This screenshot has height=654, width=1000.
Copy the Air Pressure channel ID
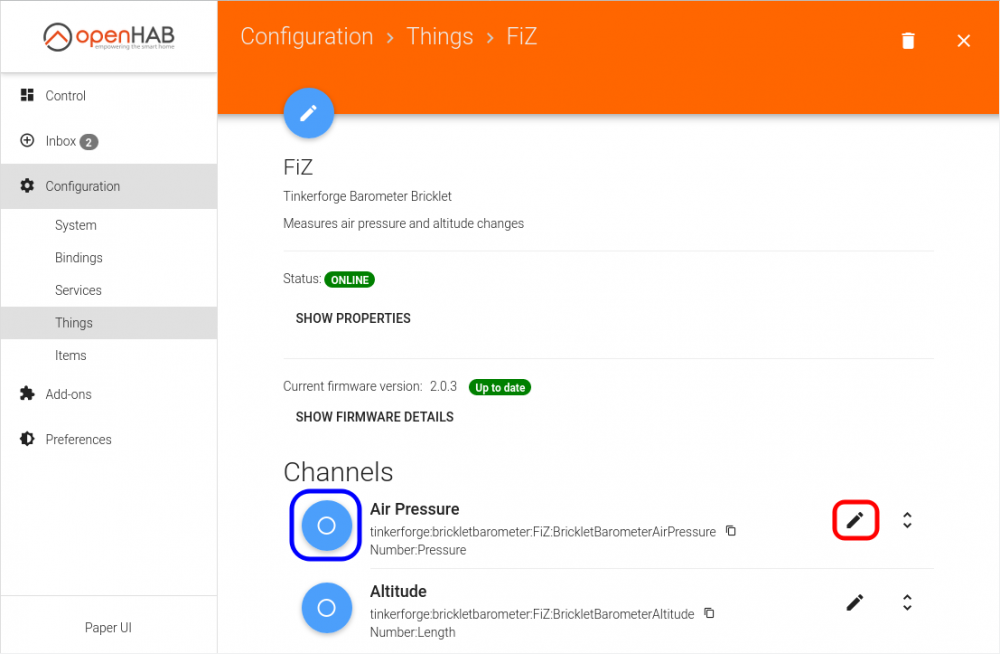(731, 531)
